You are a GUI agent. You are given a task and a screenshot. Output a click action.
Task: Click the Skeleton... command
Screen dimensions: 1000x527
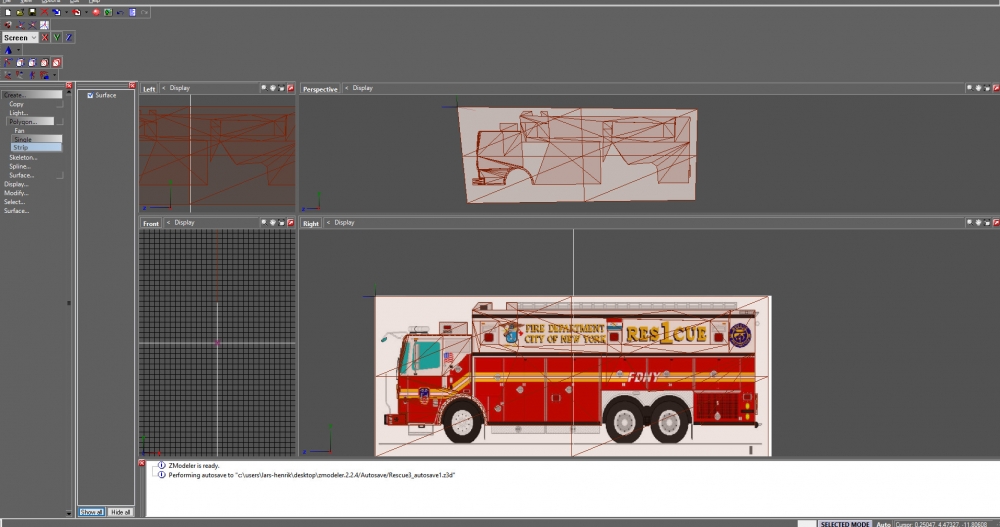click(x=23, y=157)
